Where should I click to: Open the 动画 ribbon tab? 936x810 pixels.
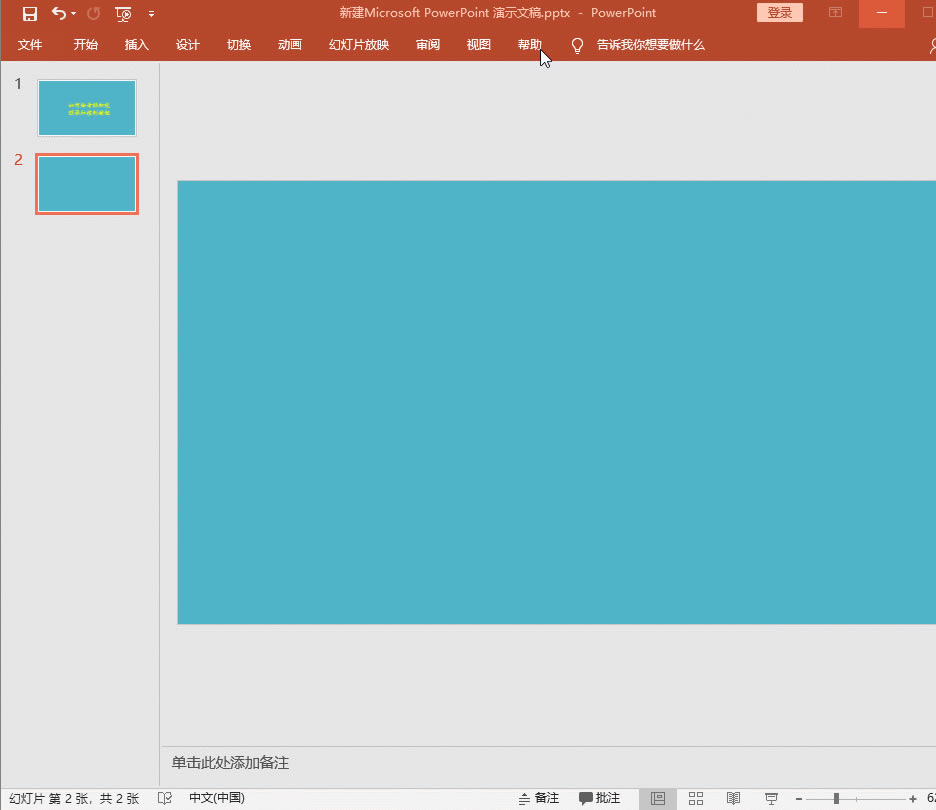click(x=290, y=45)
